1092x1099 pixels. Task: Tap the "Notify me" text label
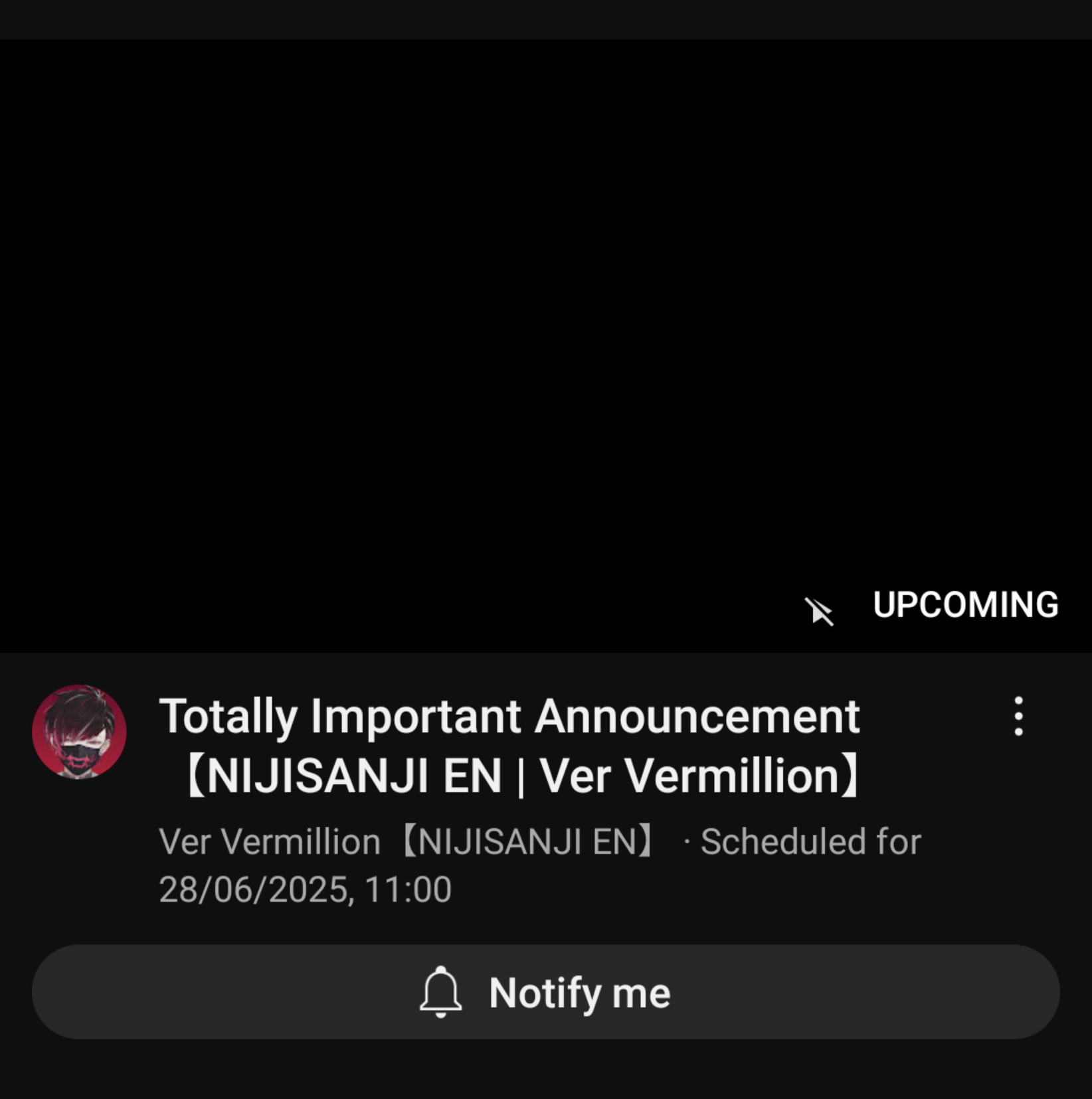pos(580,993)
